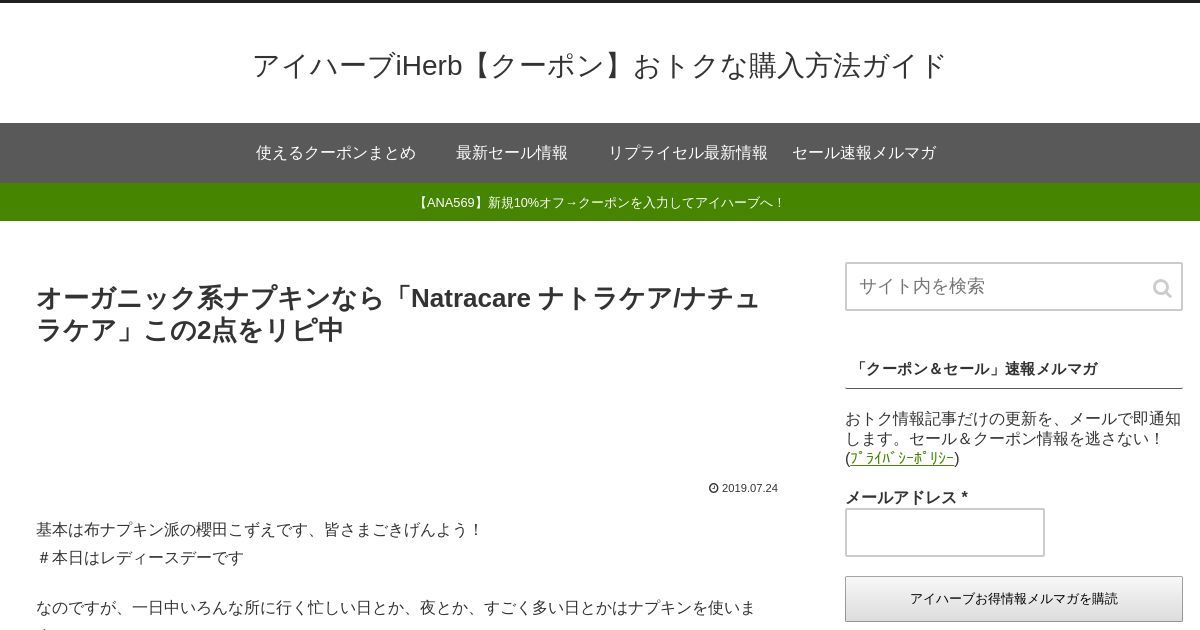Open the プライバシーポリシー link

[x=902, y=458]
